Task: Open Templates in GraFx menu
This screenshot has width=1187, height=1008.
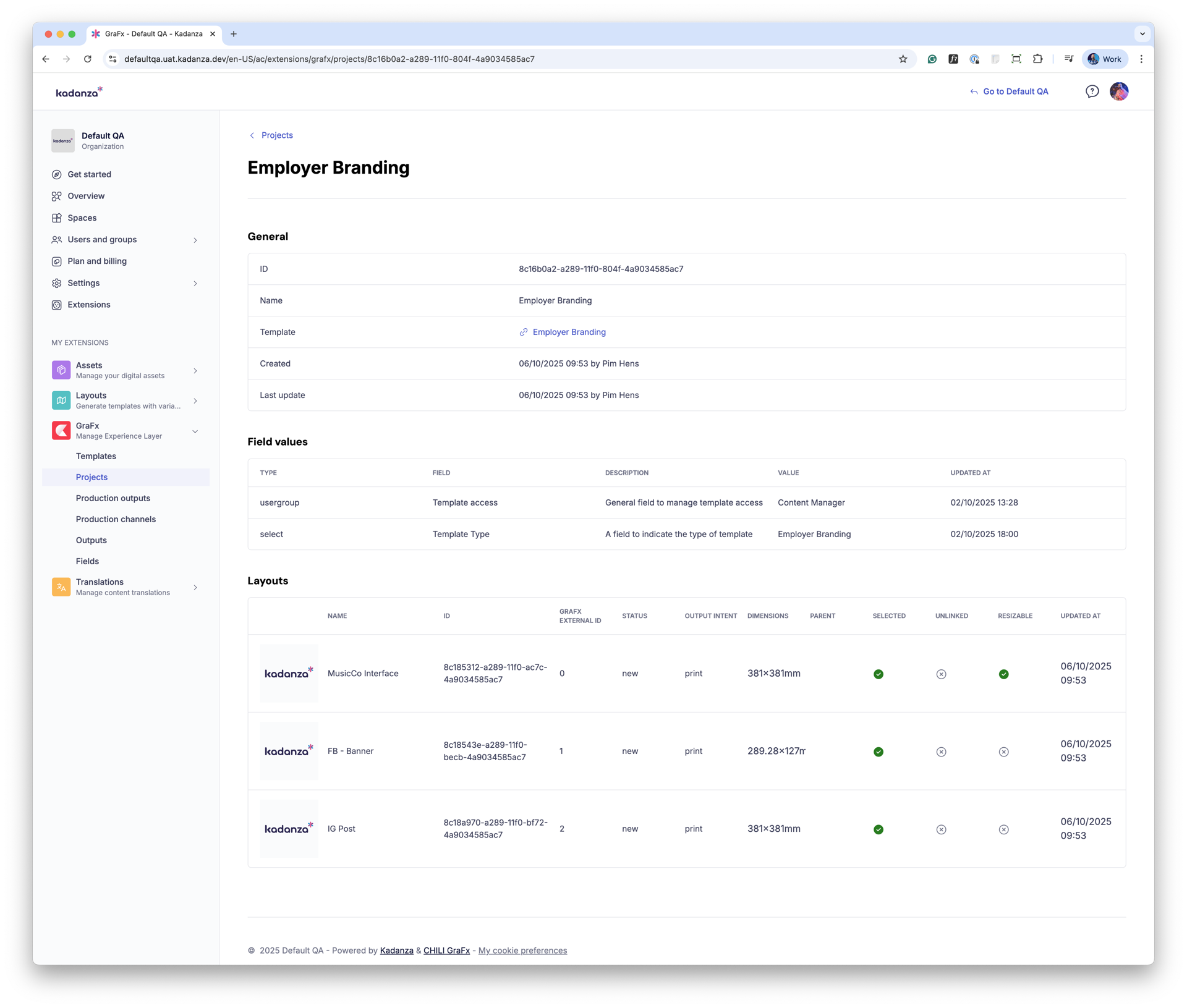Action: click(96, 456)
